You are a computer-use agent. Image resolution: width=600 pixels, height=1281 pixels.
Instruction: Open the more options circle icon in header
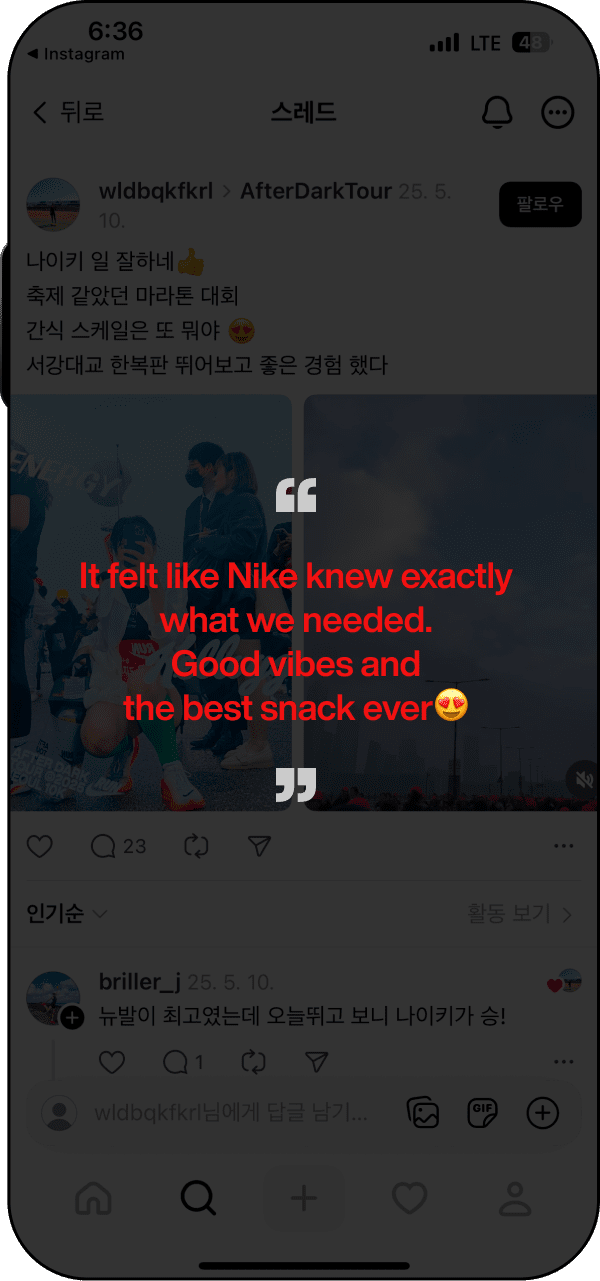click(x=558, y=112)
